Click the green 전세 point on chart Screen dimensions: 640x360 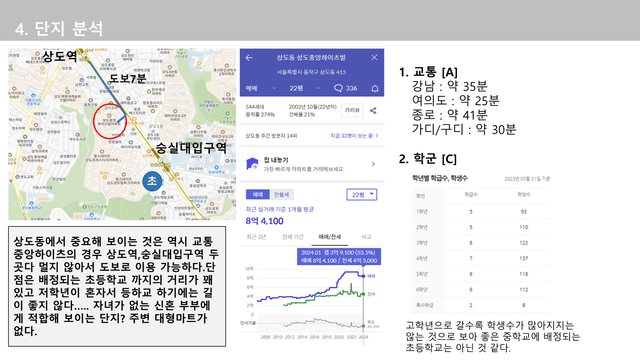pyautogui.click(x=363, y=294)
